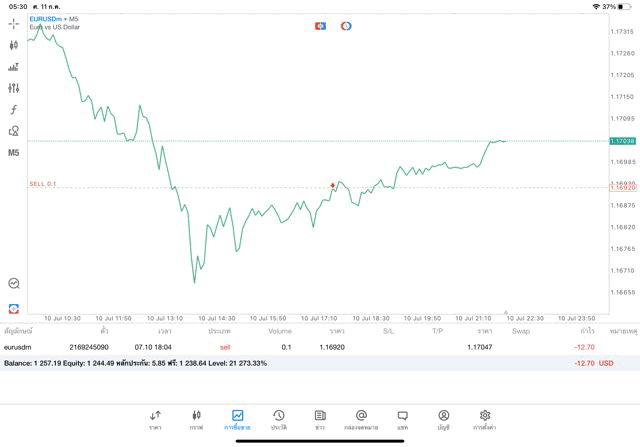Screen dimensions: 640x447
Task: Open the drawing objects shapes tool
Action: [x=14, y=131]
